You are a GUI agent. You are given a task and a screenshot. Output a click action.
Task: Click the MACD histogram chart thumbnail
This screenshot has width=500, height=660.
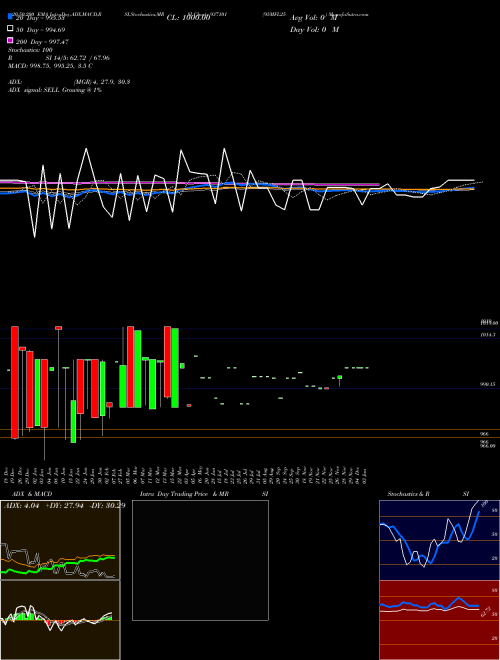(60, 620)
